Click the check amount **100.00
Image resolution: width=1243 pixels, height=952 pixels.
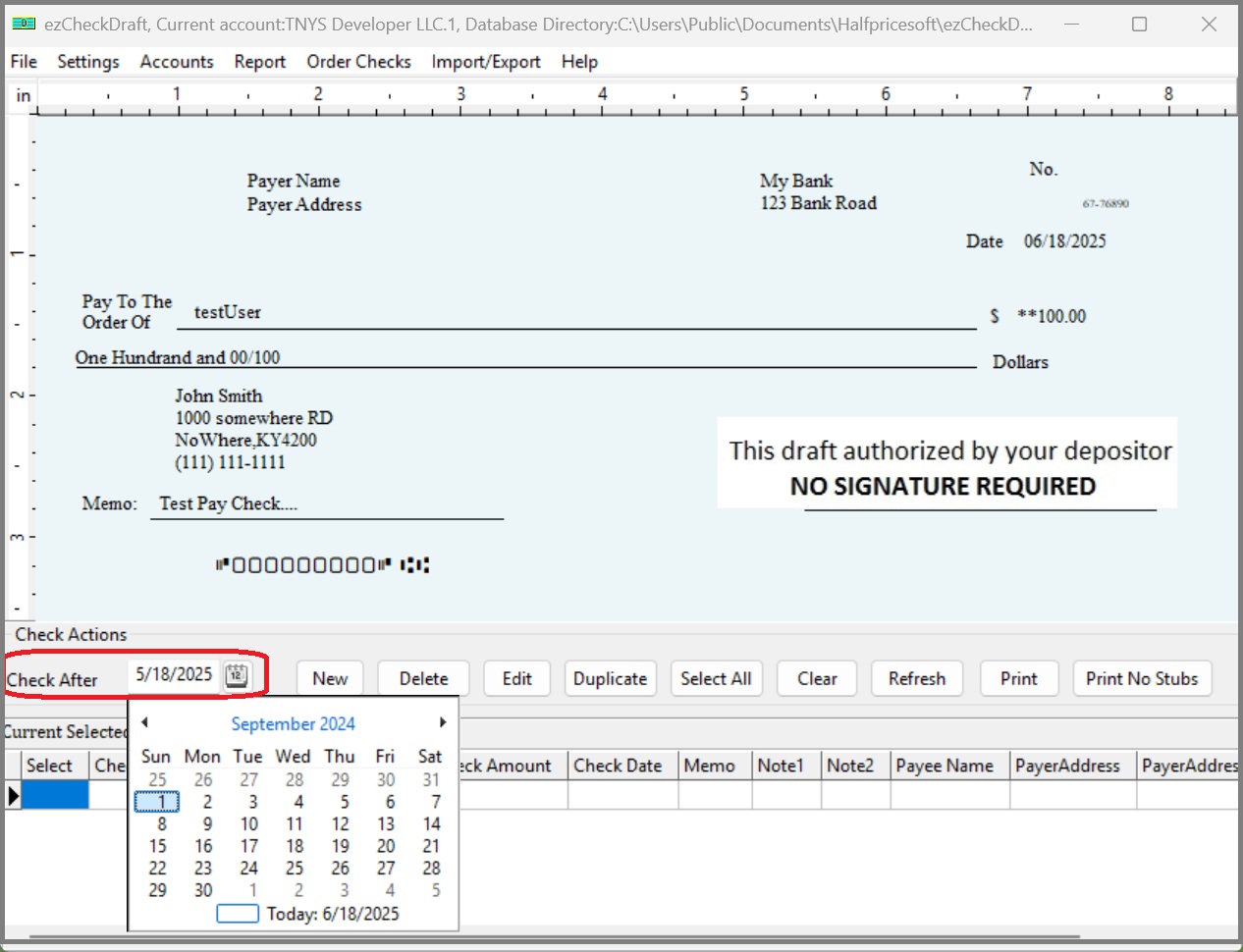pos(1052,316)
